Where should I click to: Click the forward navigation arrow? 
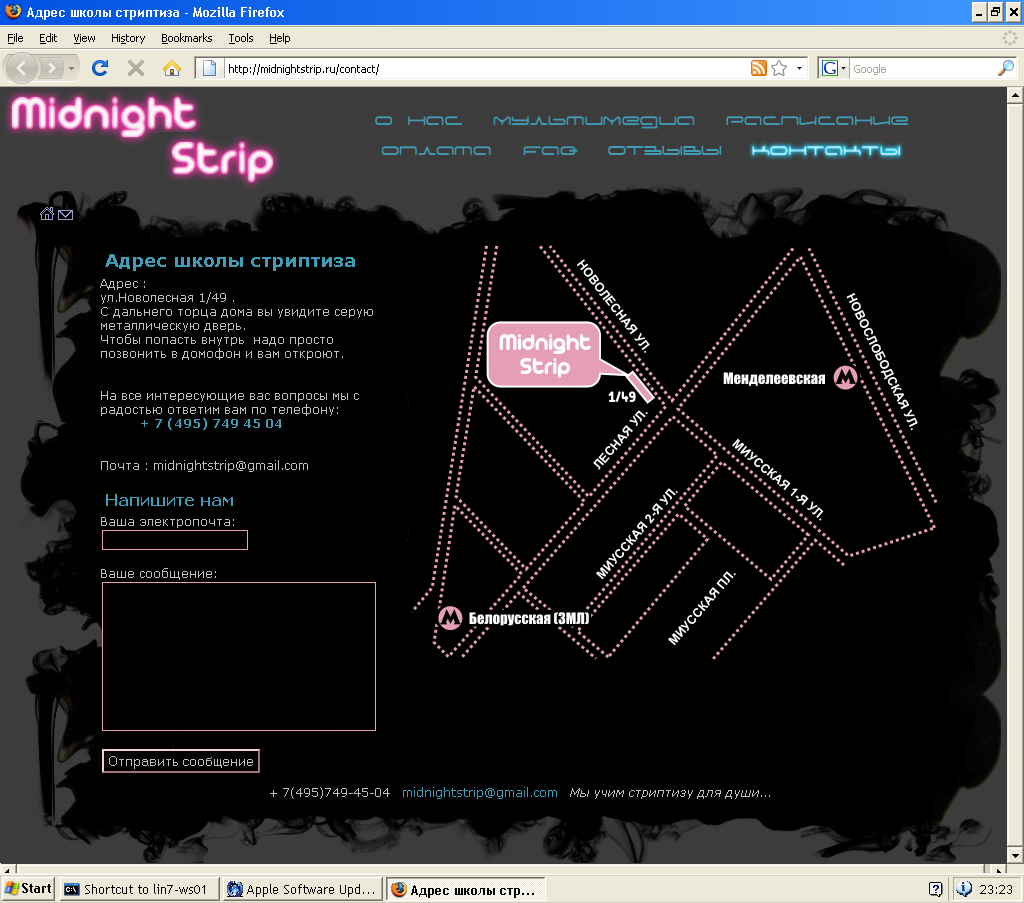point(51,68)
